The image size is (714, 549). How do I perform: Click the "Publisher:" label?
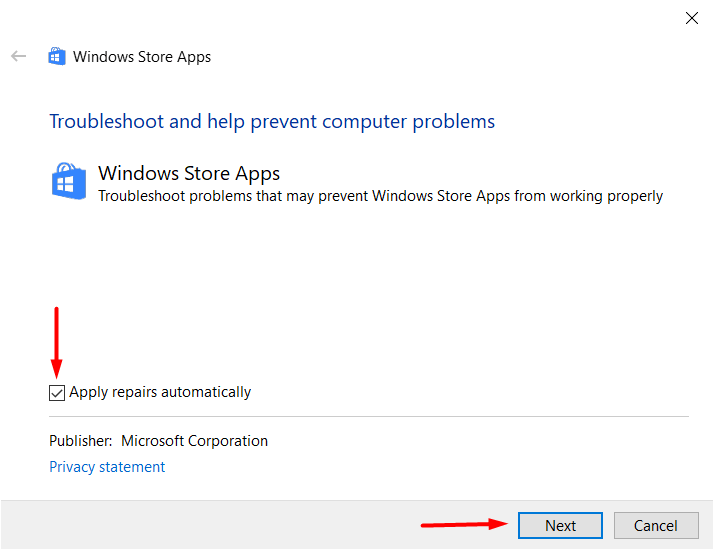79,441
